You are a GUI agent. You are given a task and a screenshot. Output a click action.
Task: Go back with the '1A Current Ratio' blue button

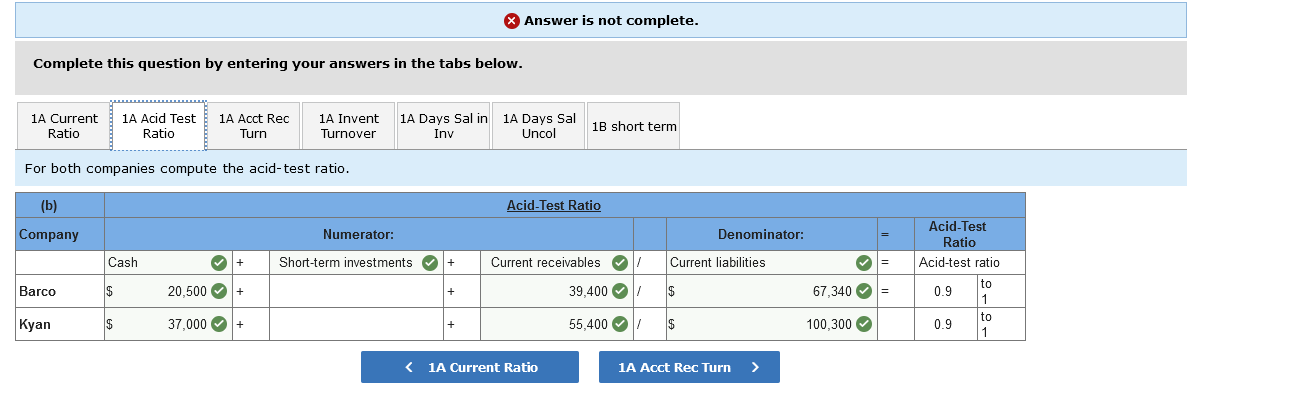470,367
